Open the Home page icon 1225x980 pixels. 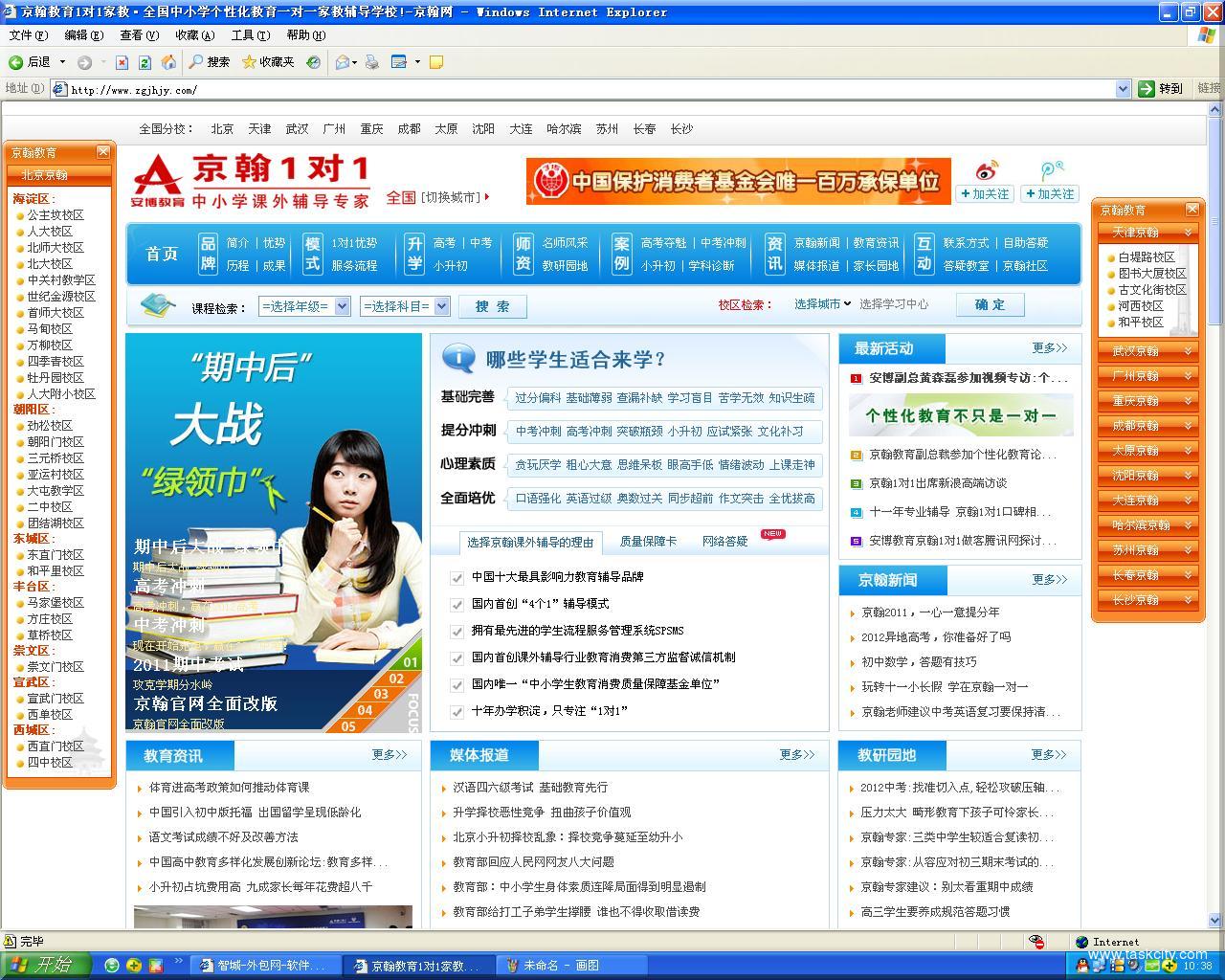pyautogui.click(x=168, y=62)
